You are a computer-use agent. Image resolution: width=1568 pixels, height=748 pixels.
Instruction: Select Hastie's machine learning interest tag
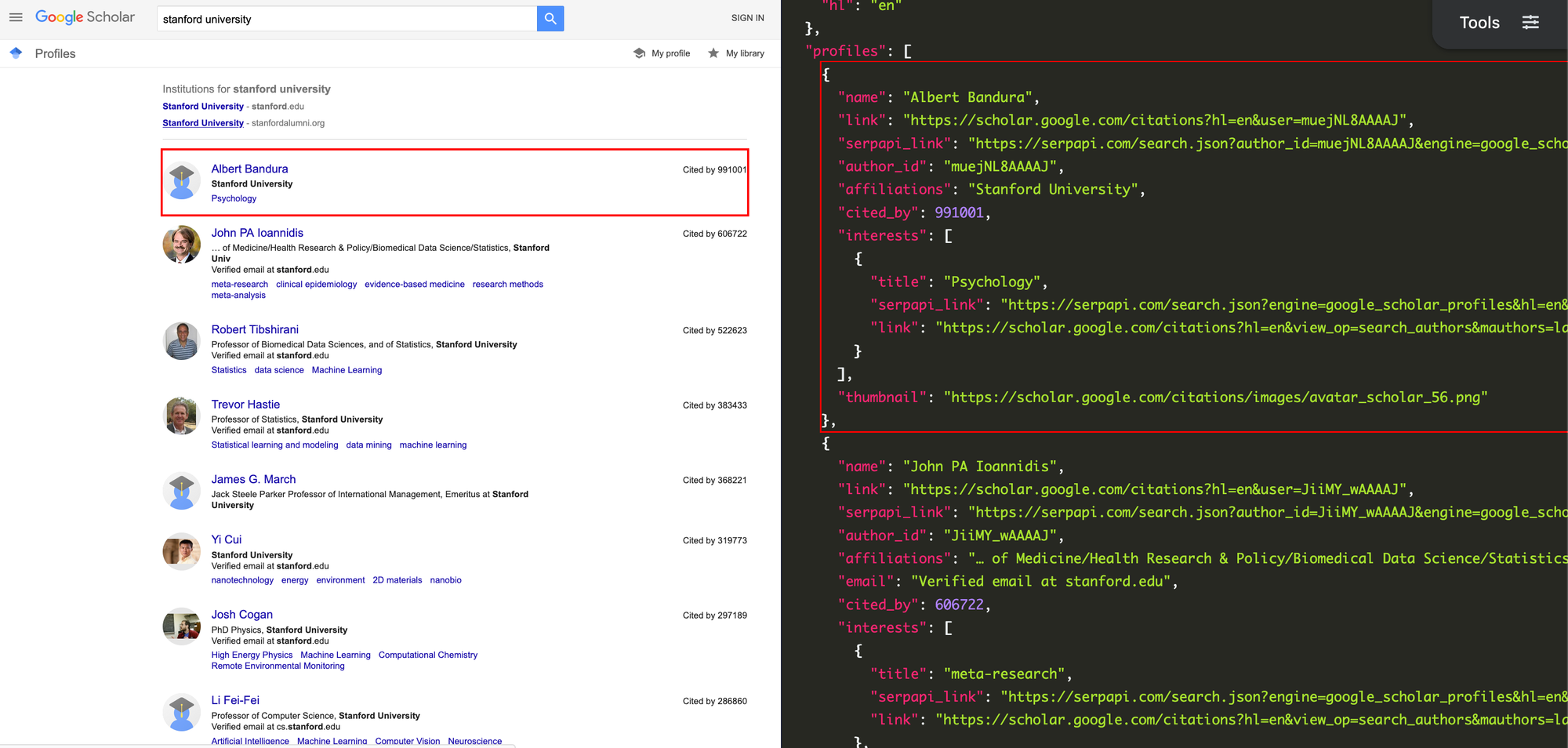(433, 445)
